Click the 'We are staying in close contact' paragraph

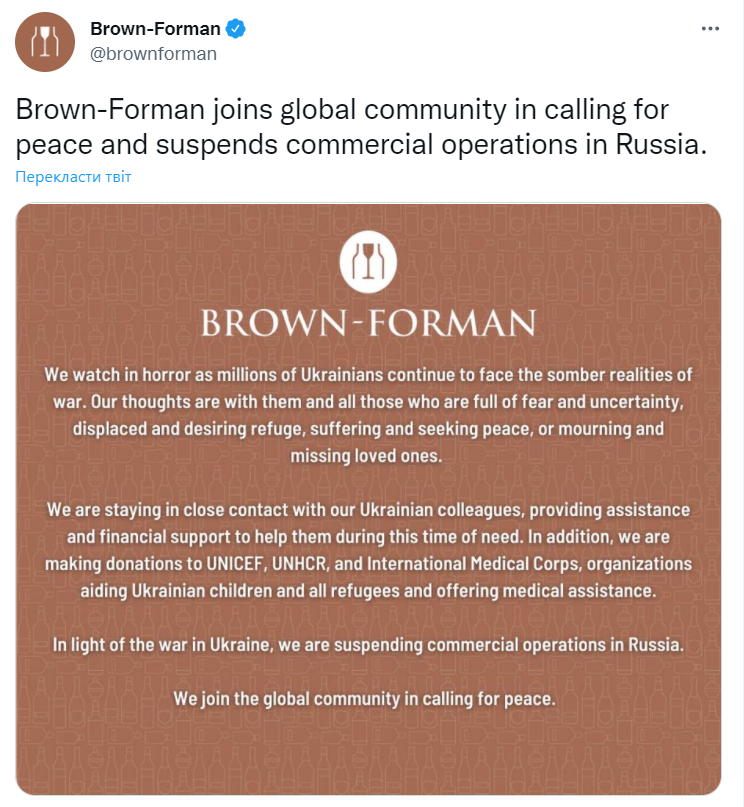pos(368,549)
